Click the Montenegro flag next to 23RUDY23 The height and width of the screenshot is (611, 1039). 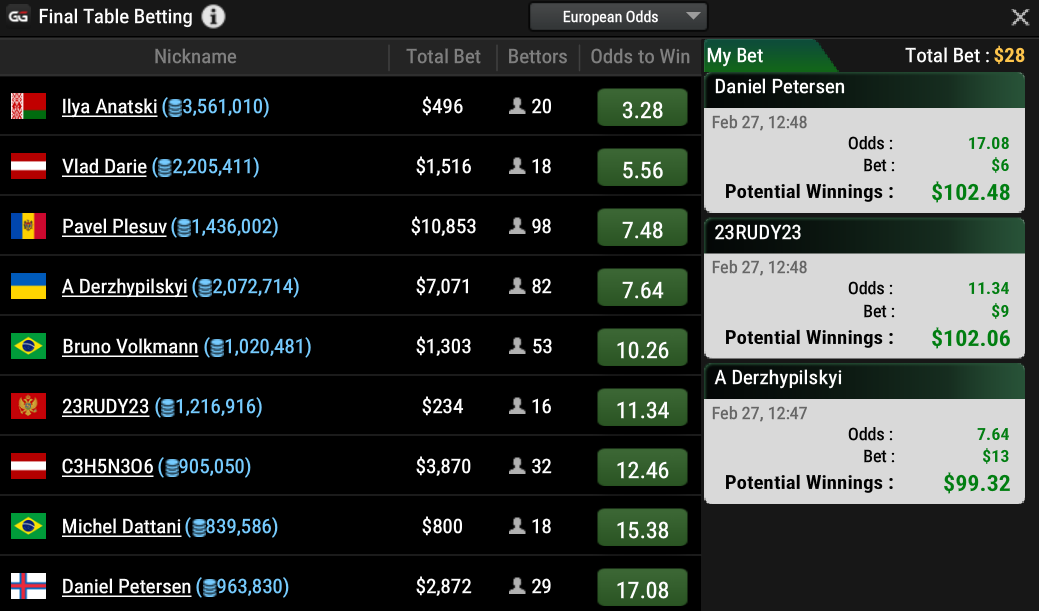tap(28, 406)
